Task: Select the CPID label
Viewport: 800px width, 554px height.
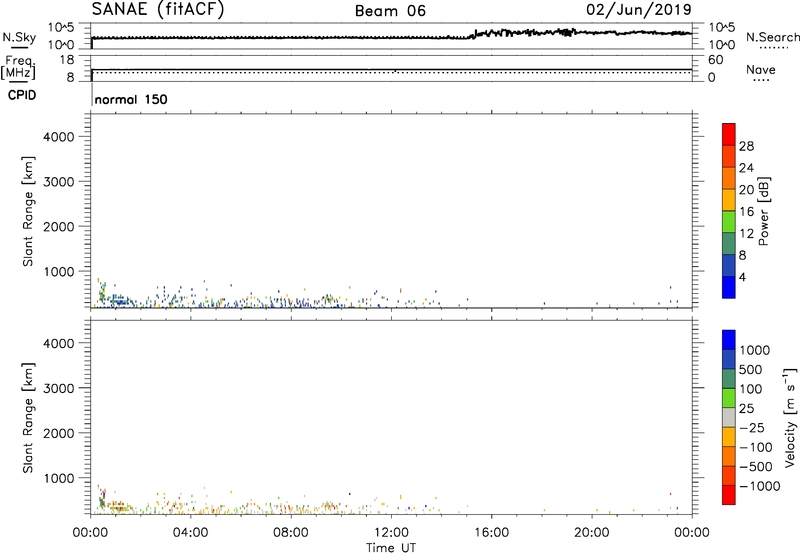Action: point(22,95)
